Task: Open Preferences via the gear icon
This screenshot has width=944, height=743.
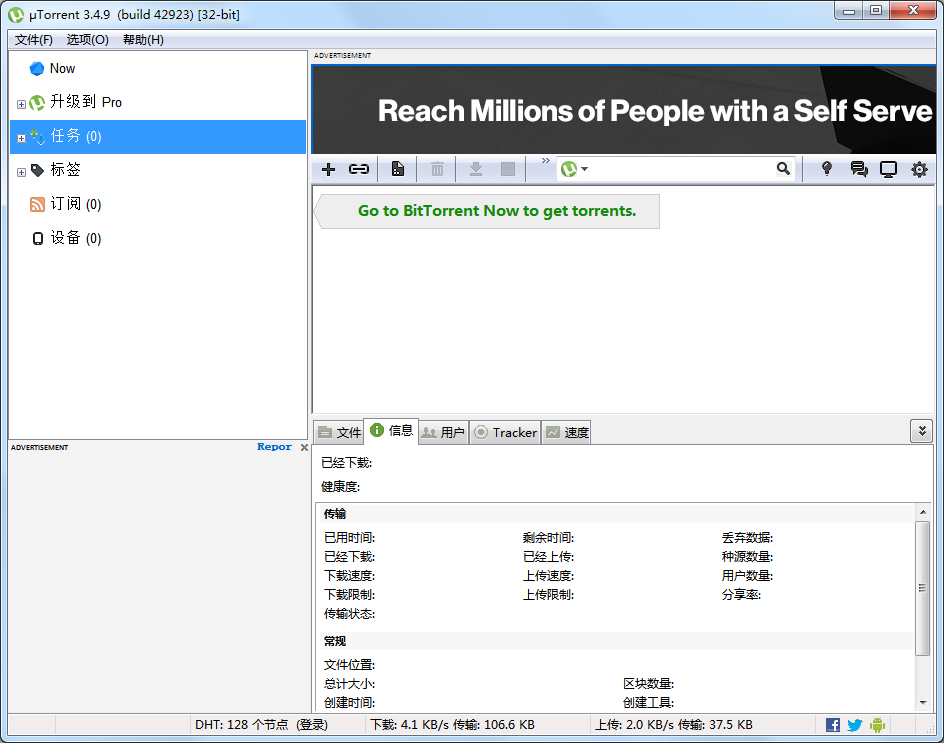Action: [x=919, y=169]
